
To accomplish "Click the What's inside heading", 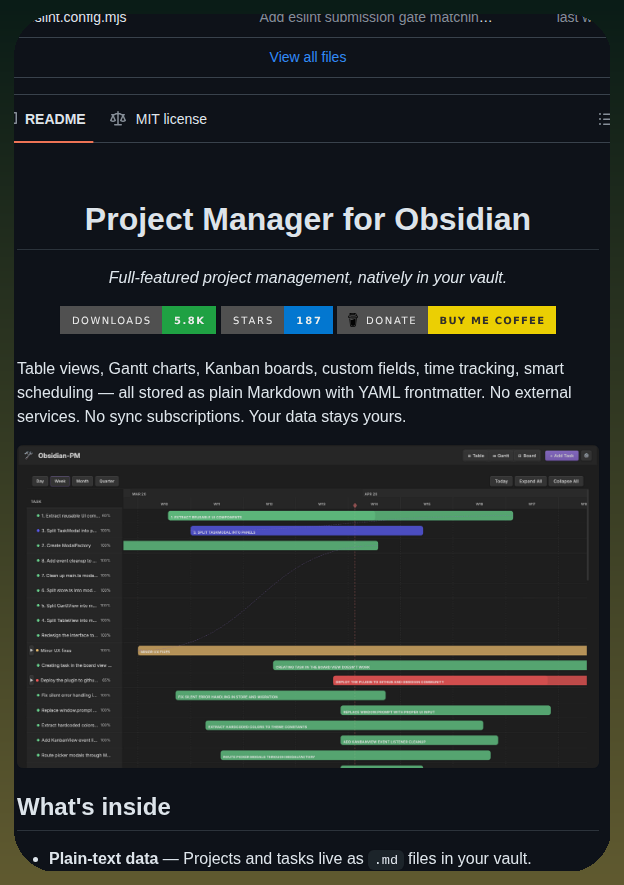I will (94, 807).
